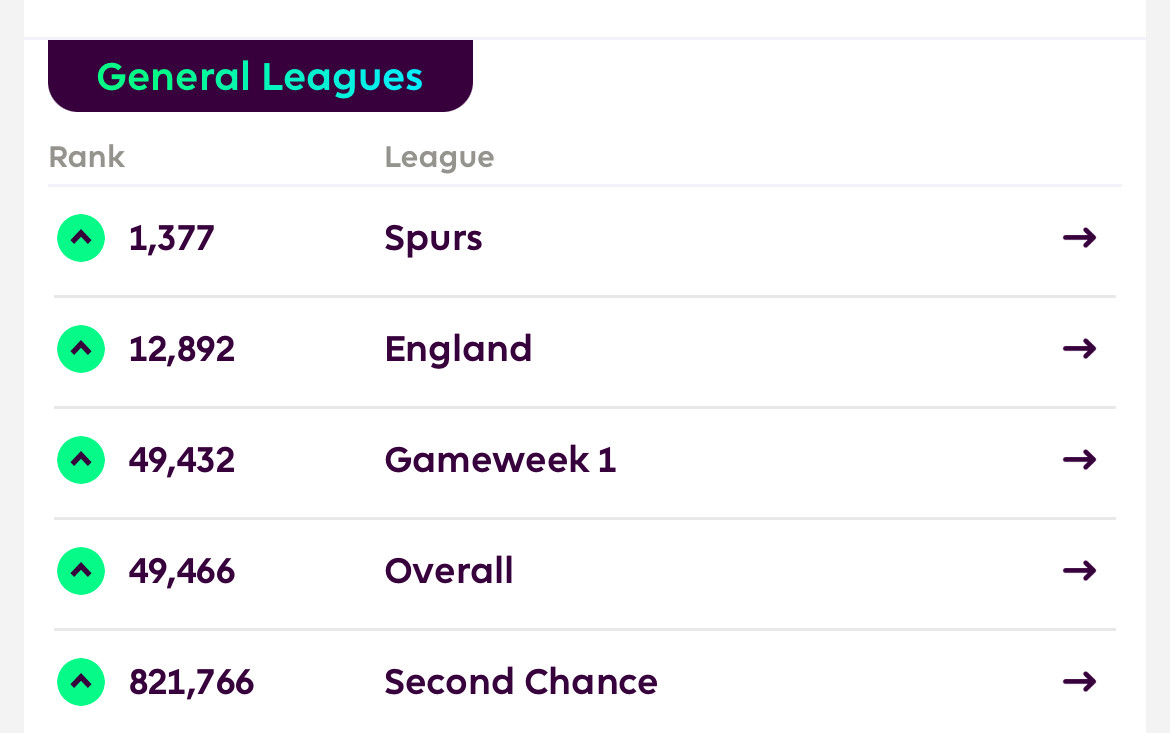Viewport: 1170px width, 733px height.
Task: Open Second Chance league via its right arrow
Action: click(1080, 681)
